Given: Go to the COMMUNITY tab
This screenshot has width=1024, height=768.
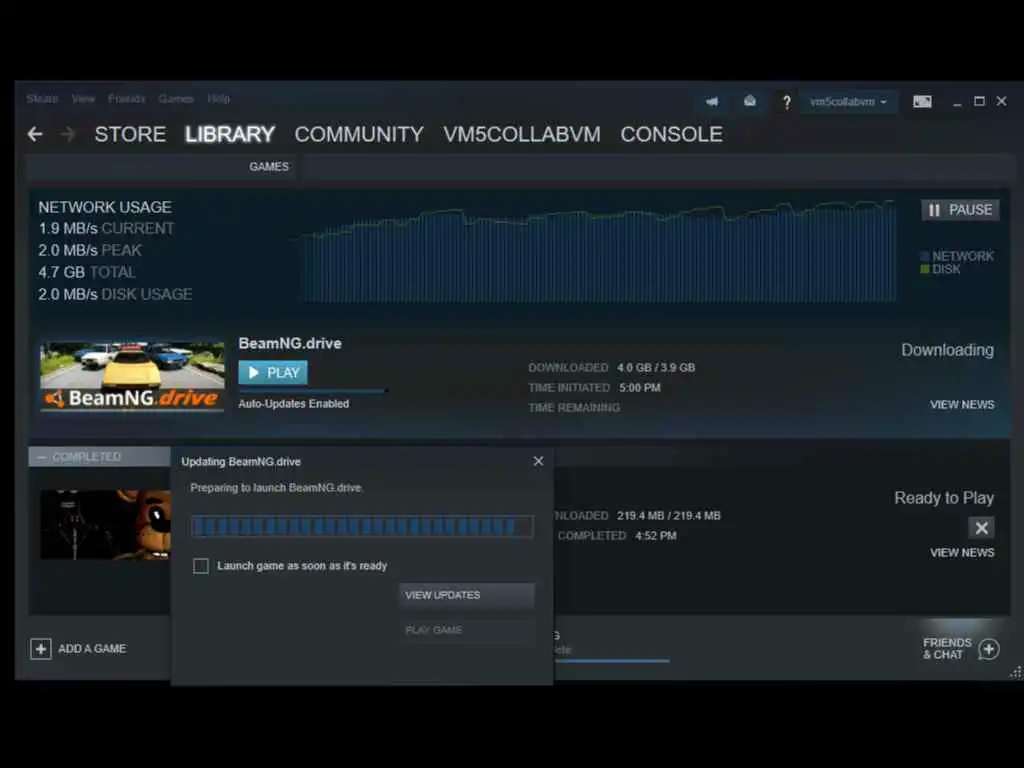Looking at the screenshot, I should click(x=359, y=135).
